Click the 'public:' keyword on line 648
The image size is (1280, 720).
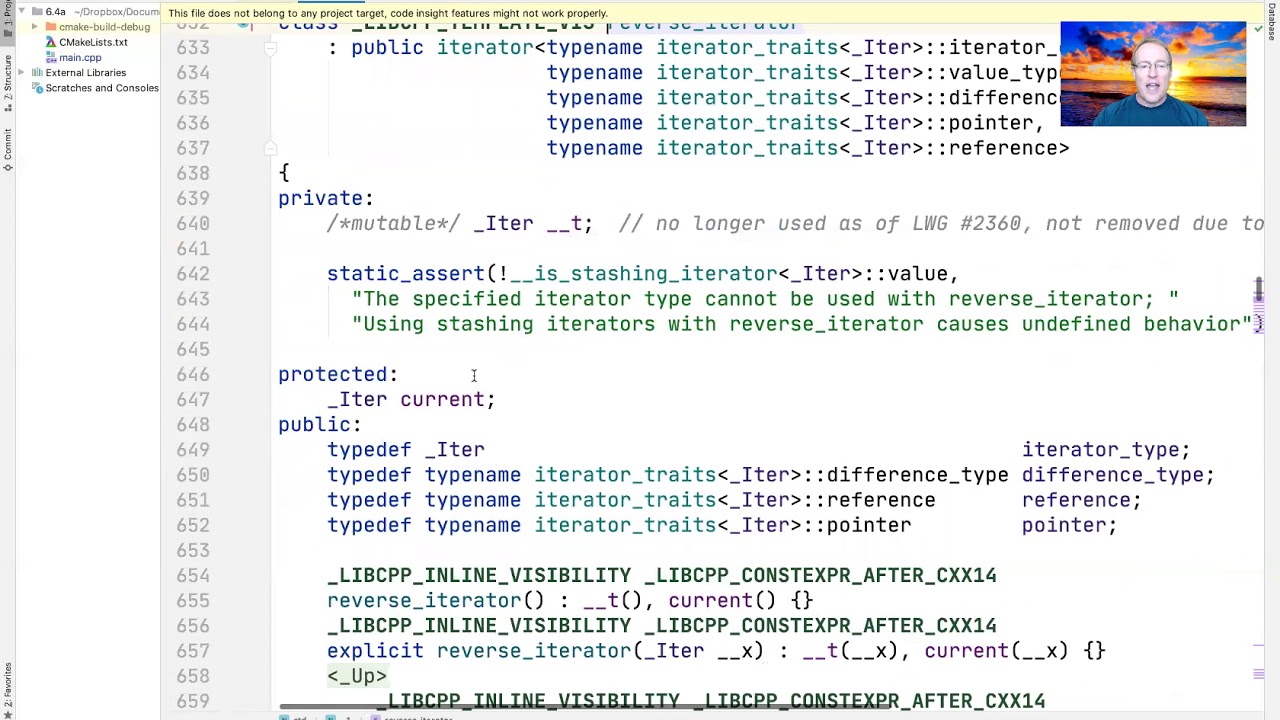320,424
